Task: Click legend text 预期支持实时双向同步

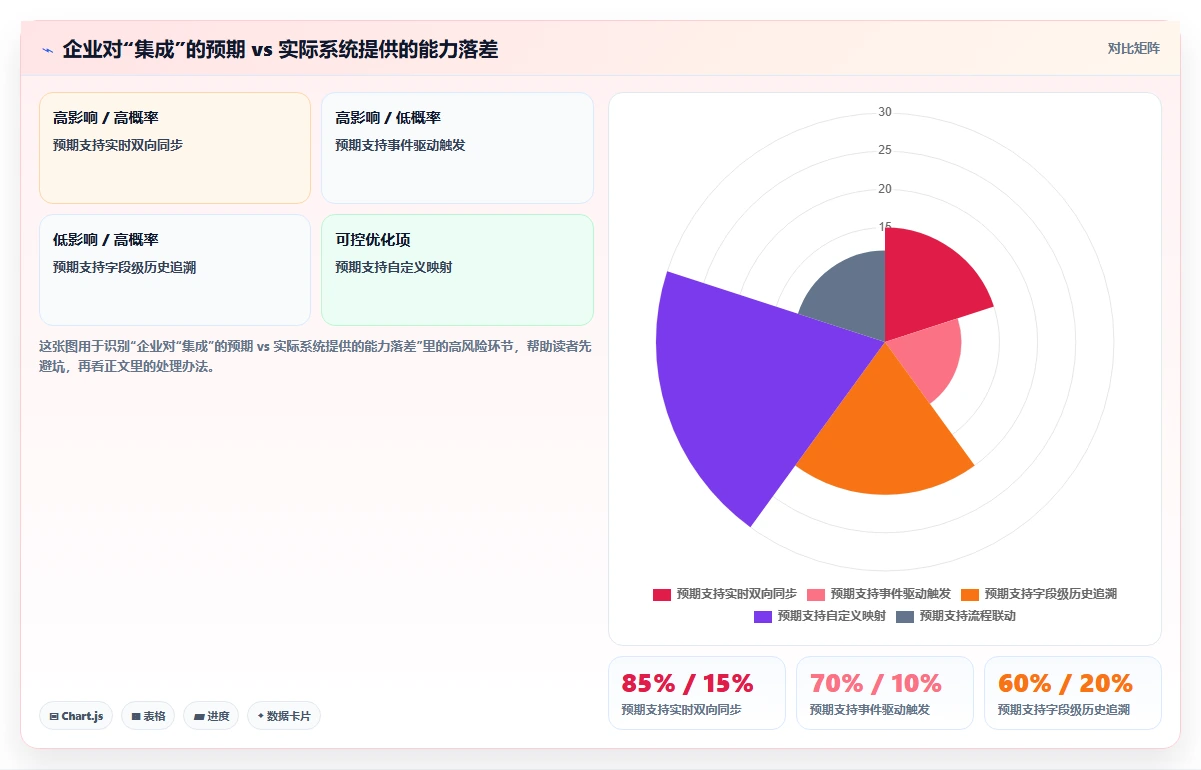Action: click(x=737, y=594)
